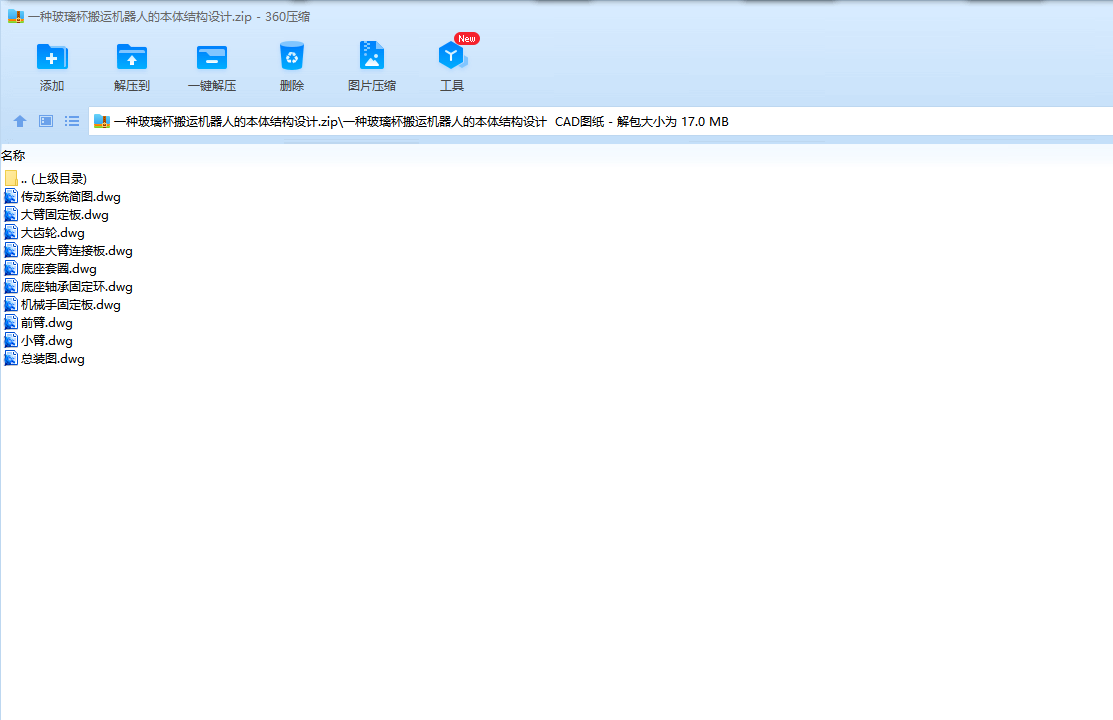Click the dwg file icon beside 底座大臂连接板.dwg
The image size is (1113, 720).
[11, 250]
